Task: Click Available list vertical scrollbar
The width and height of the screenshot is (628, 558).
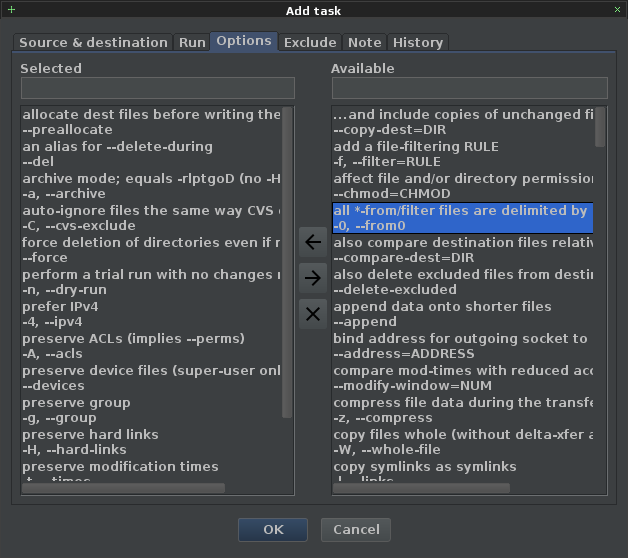Action: tap(600, 127)
